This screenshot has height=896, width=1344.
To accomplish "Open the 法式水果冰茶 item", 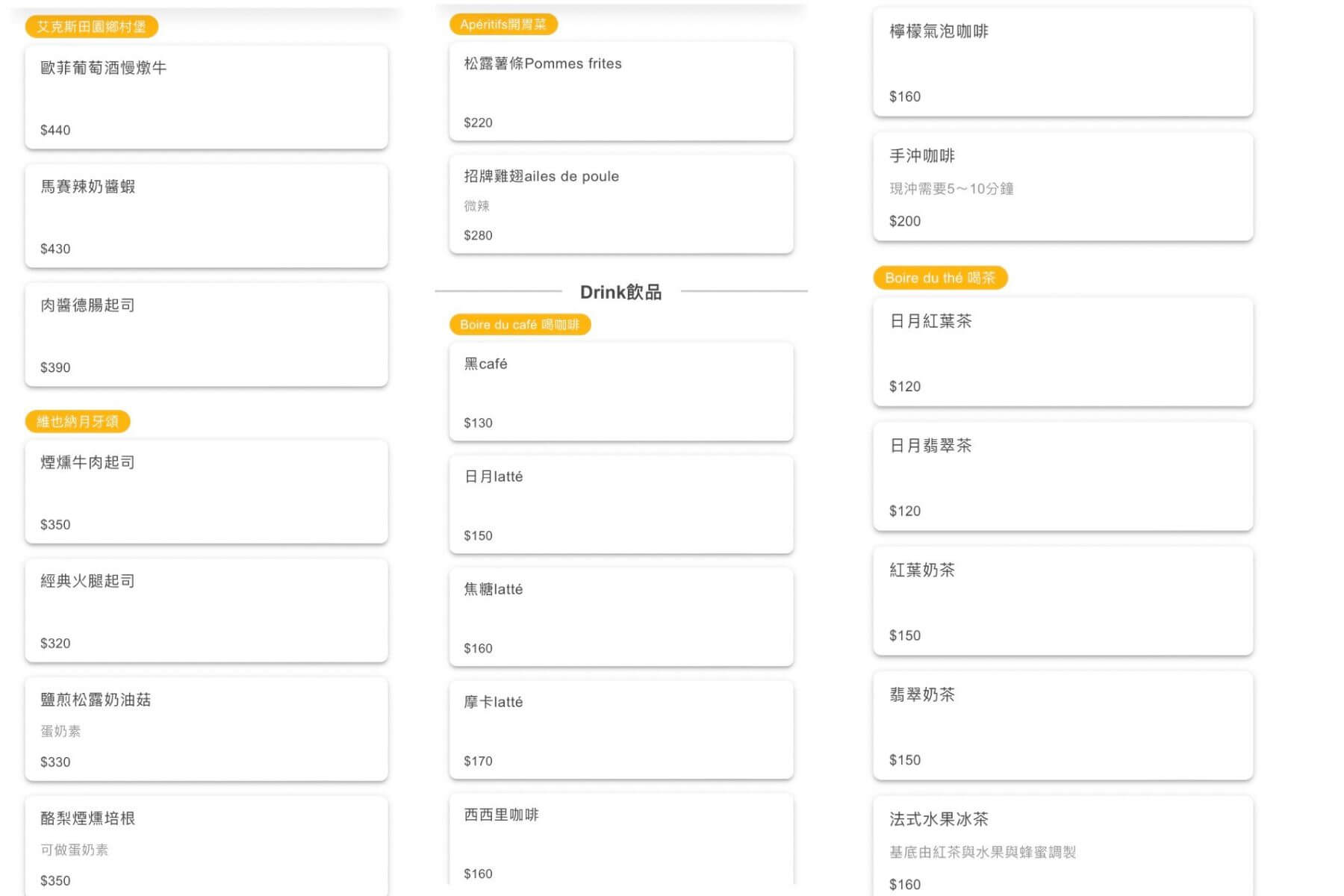I will pos(1063,846).
